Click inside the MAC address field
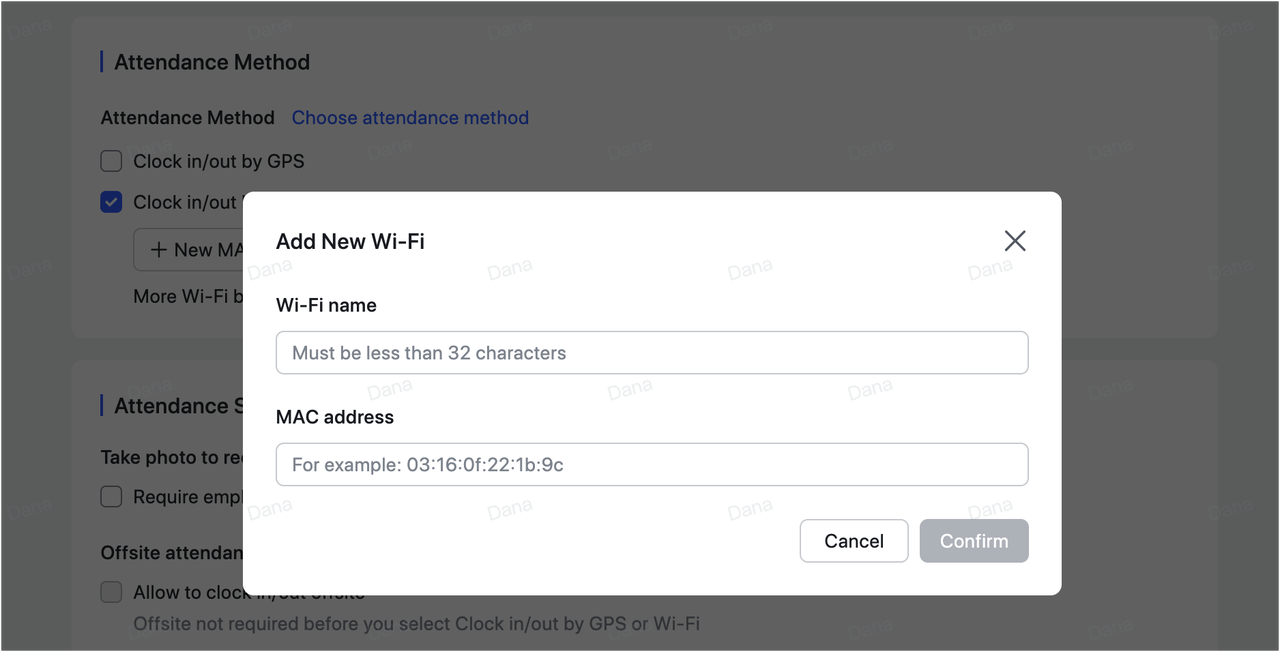 tap(651, 464)
